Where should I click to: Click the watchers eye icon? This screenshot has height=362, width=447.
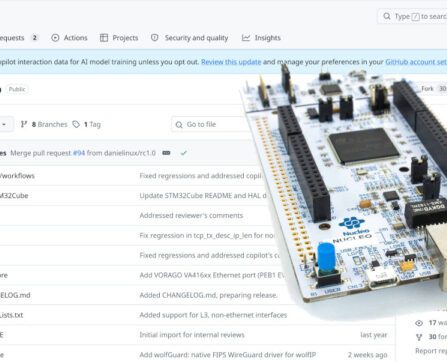tap(419, 323)
